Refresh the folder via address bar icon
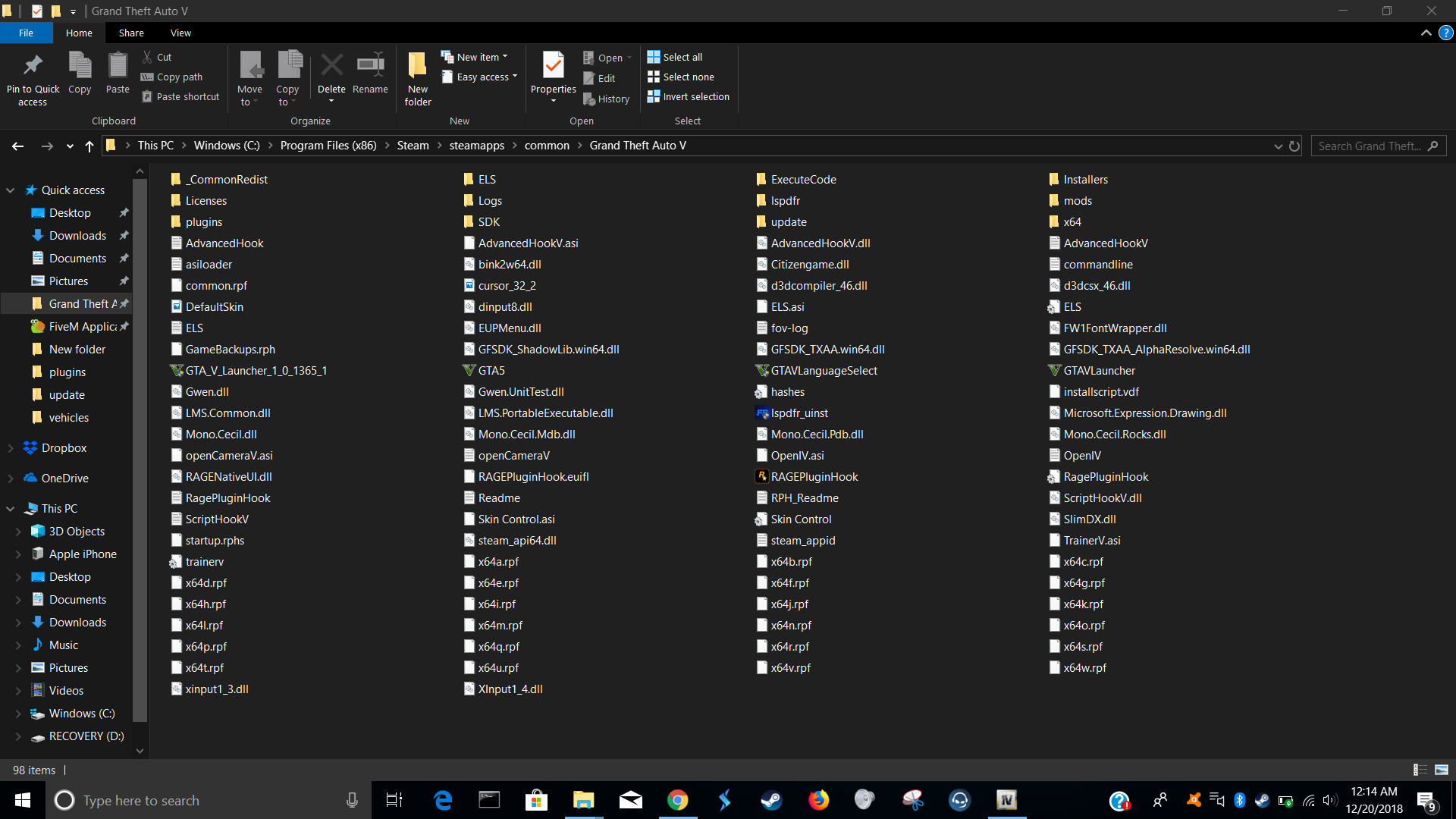Image resolution: width=1456 pixels, height=819 pixels. click(x=1294, y=146)
